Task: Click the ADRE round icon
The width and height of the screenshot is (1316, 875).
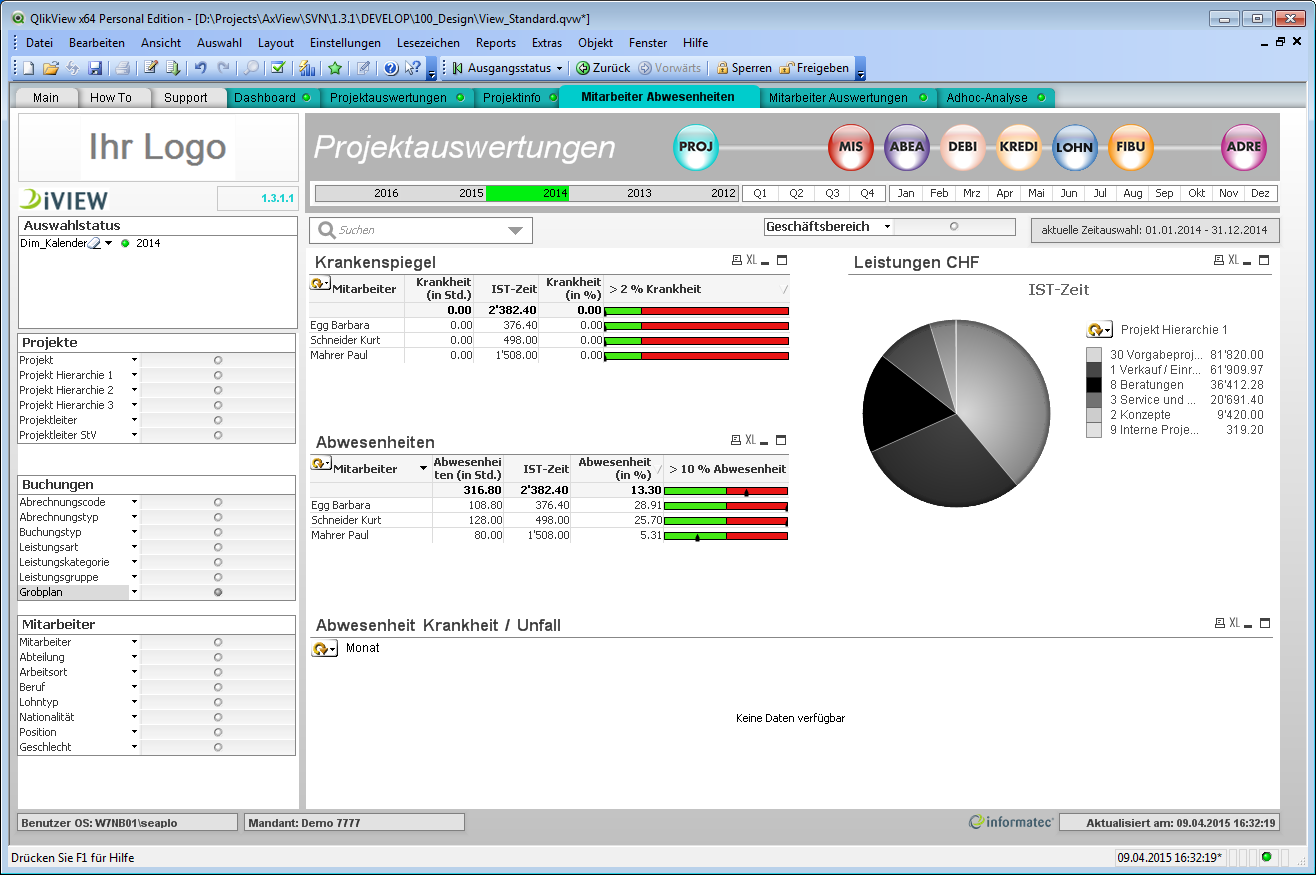Action: (1244, 147)
